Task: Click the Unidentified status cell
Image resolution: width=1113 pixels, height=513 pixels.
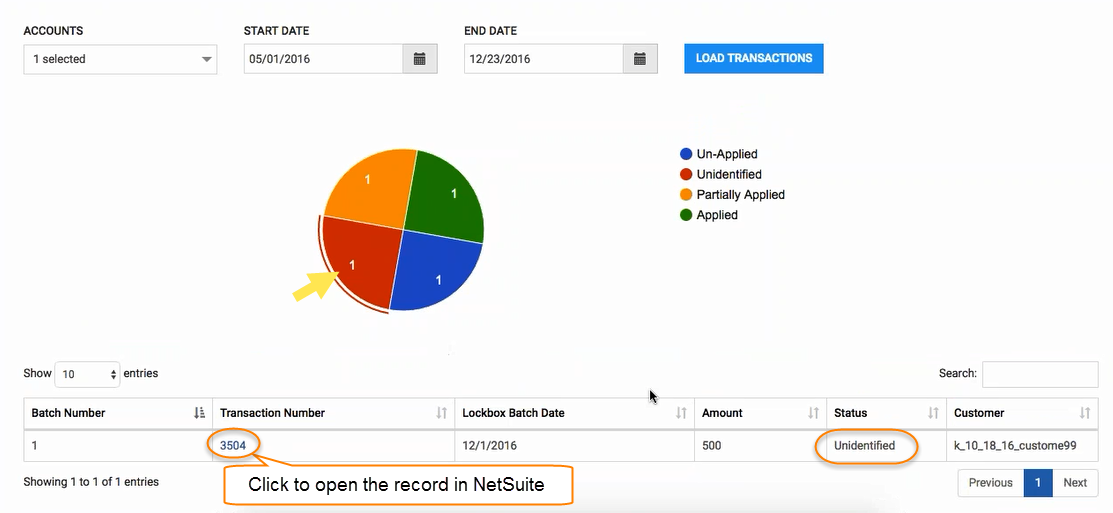Action: tap(887, 446)
